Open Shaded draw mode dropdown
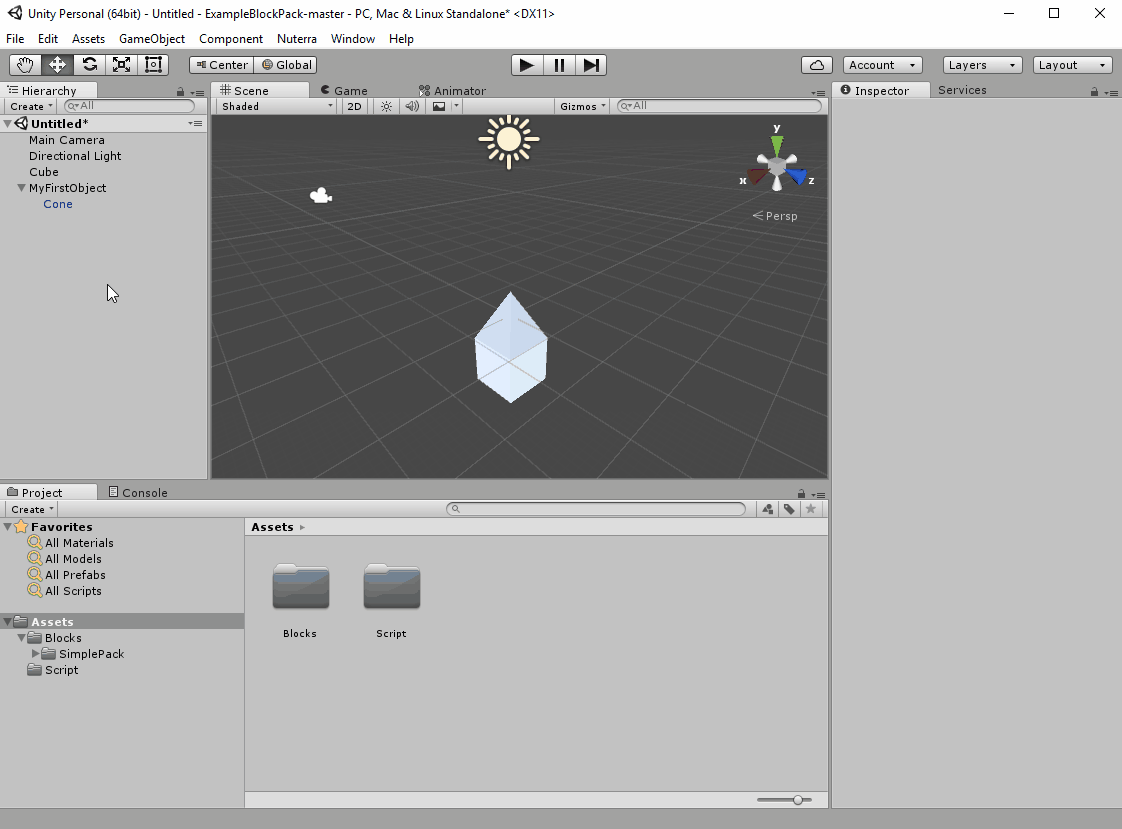 point(277,106)
